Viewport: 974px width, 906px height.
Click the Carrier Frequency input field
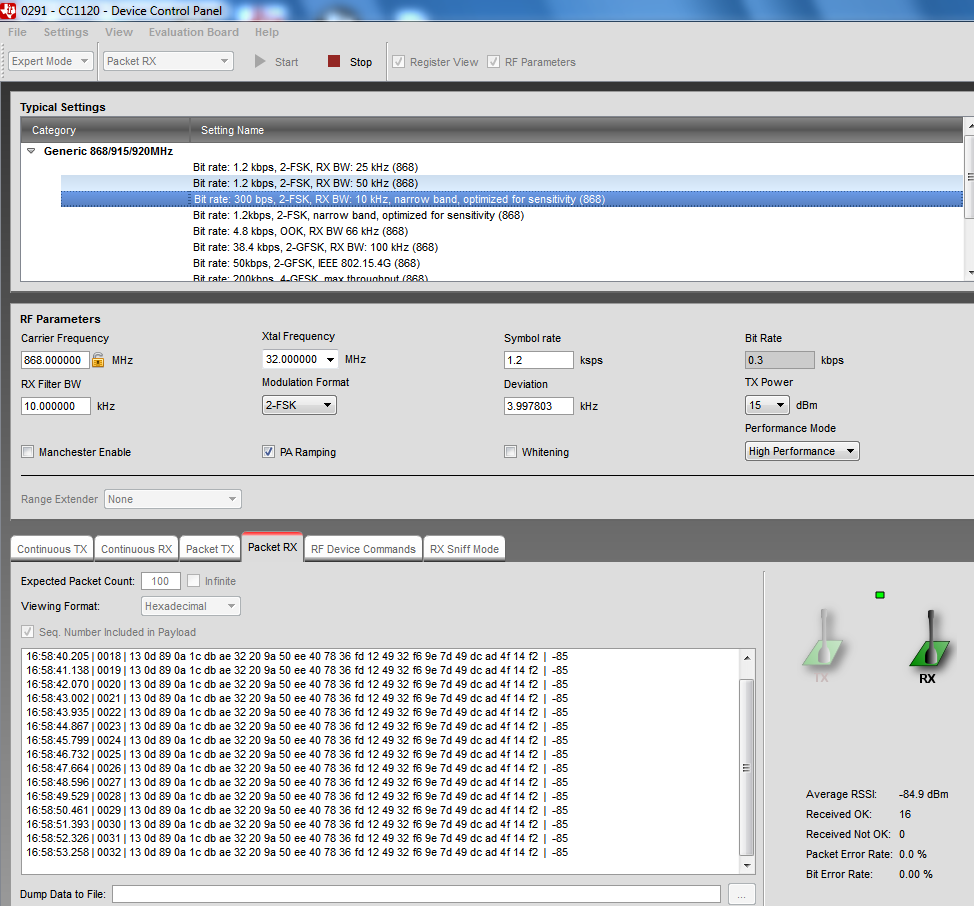coord(55,360)
